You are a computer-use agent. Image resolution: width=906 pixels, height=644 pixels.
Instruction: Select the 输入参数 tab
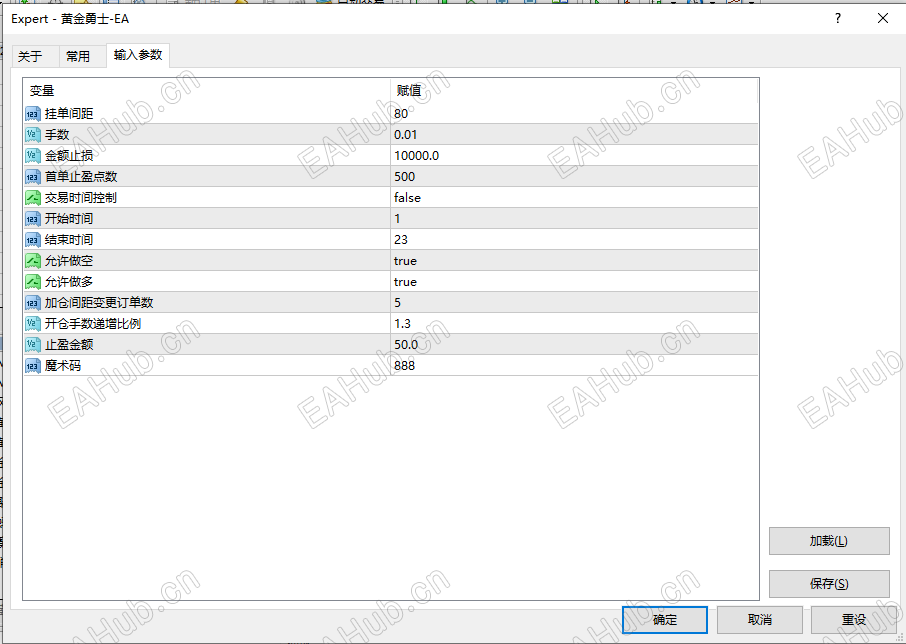click(x=138, y=55)
